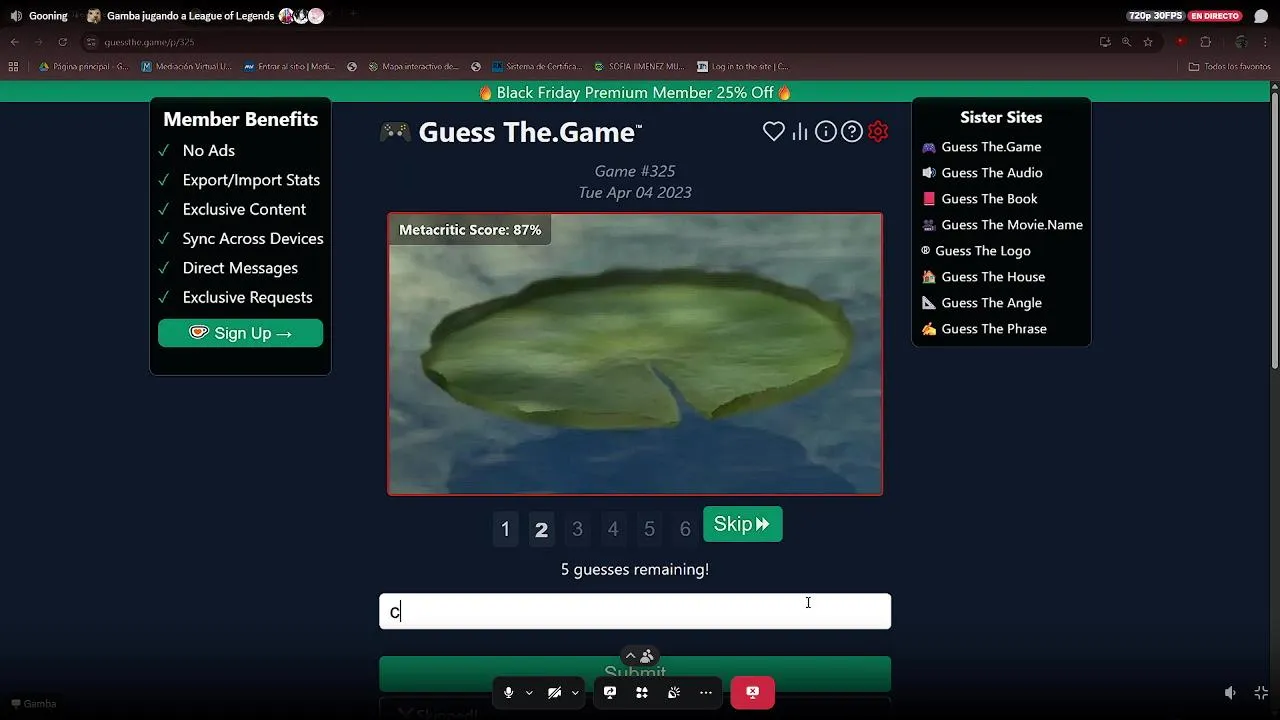Click the heart favorite icon
This screenshot has width=1280, height=720.
coord(774,131)
